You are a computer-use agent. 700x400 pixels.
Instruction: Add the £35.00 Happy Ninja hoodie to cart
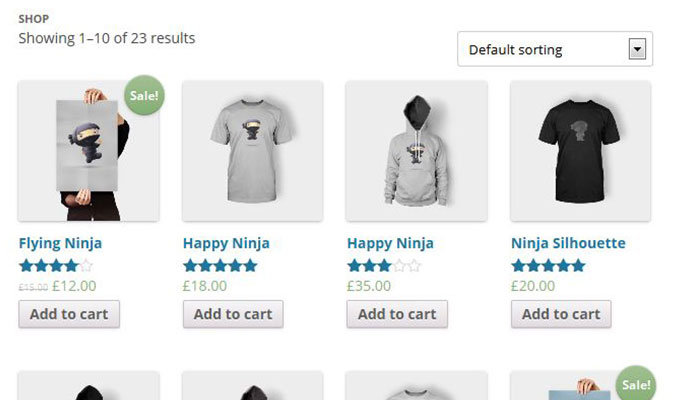coord(397,314)
